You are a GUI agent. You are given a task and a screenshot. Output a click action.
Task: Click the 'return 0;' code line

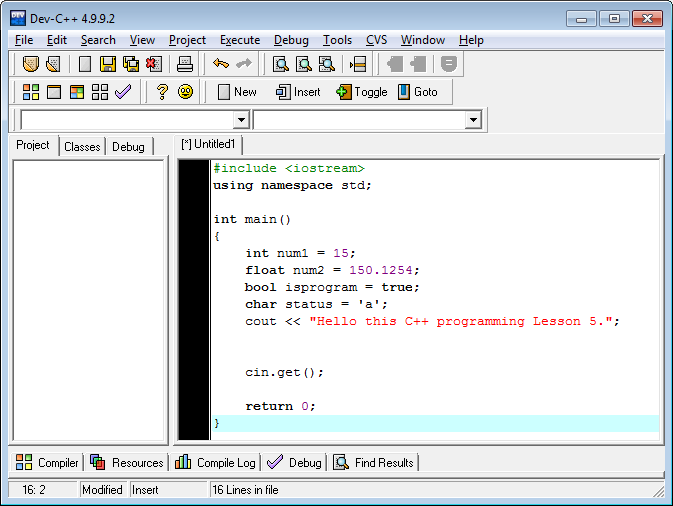280,406
